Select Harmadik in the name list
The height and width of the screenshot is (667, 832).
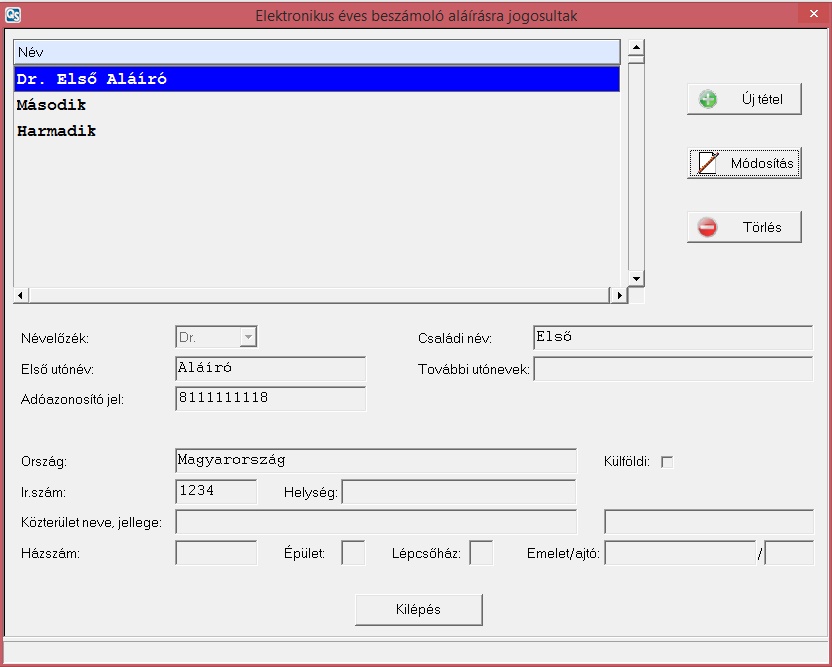pos(57,131)
